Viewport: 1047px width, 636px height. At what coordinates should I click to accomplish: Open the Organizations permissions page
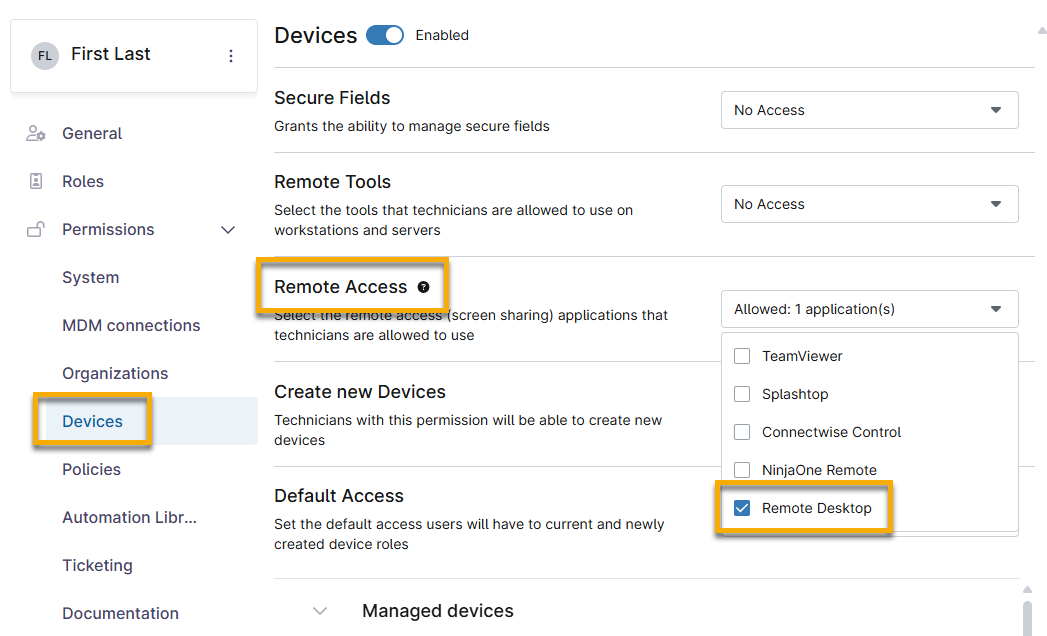tap(116, 373)
